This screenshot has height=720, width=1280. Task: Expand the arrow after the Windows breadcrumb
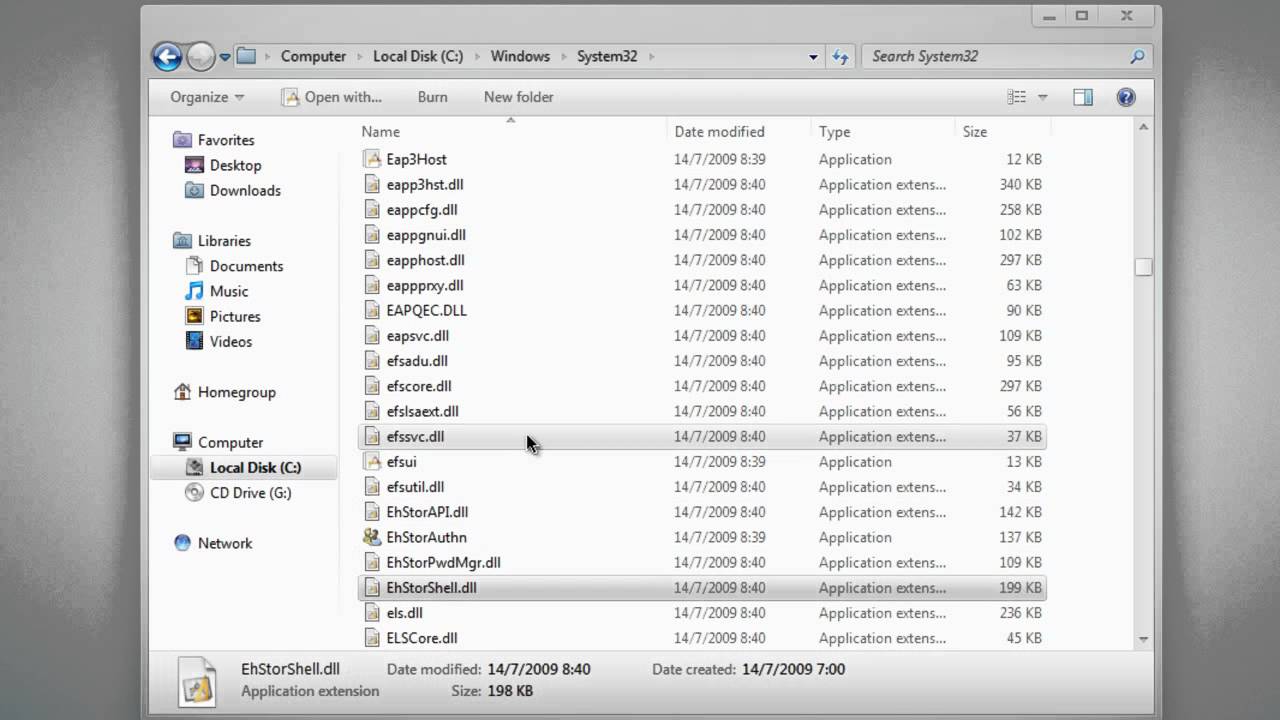point(564,57)
